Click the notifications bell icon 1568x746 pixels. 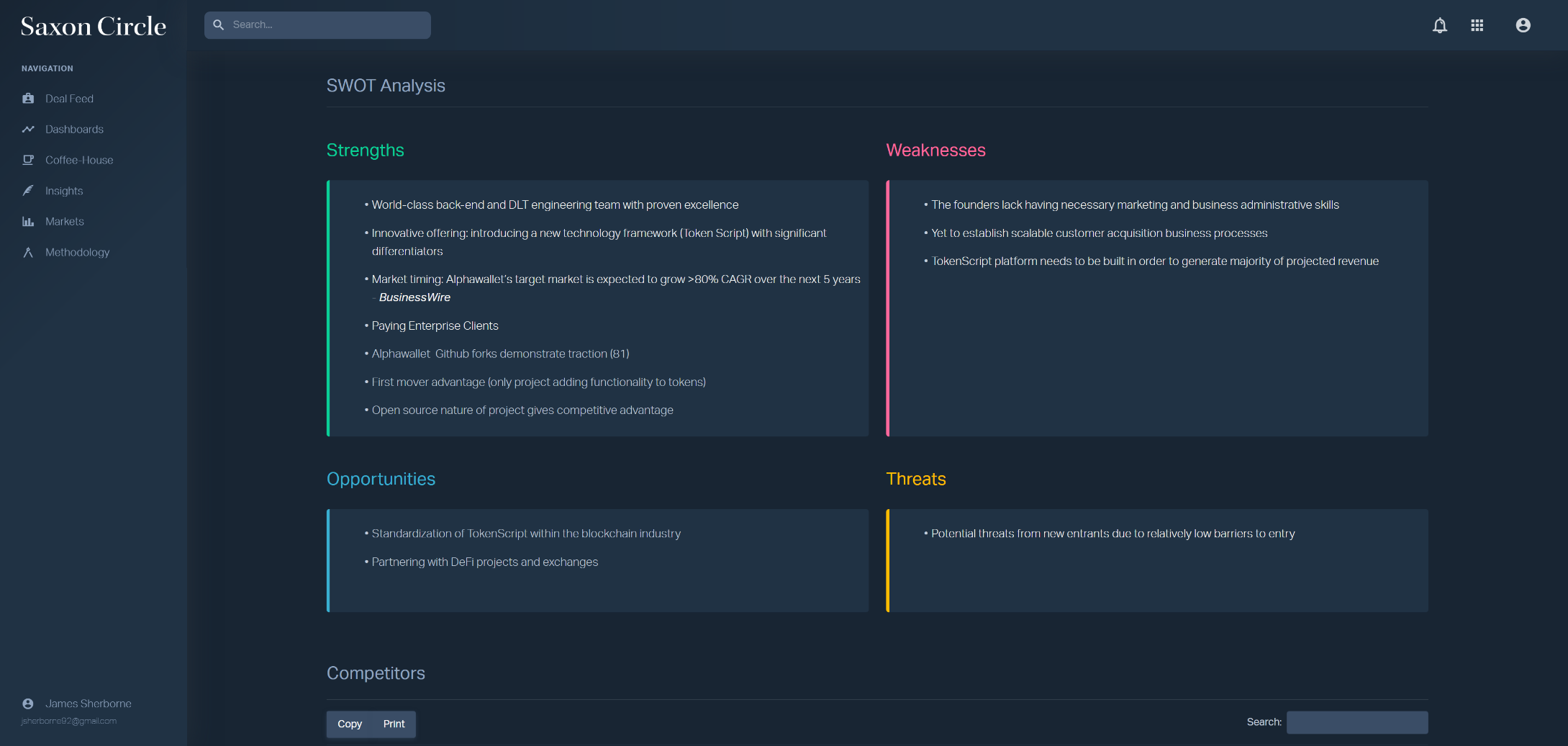[x=1439, y=26]
